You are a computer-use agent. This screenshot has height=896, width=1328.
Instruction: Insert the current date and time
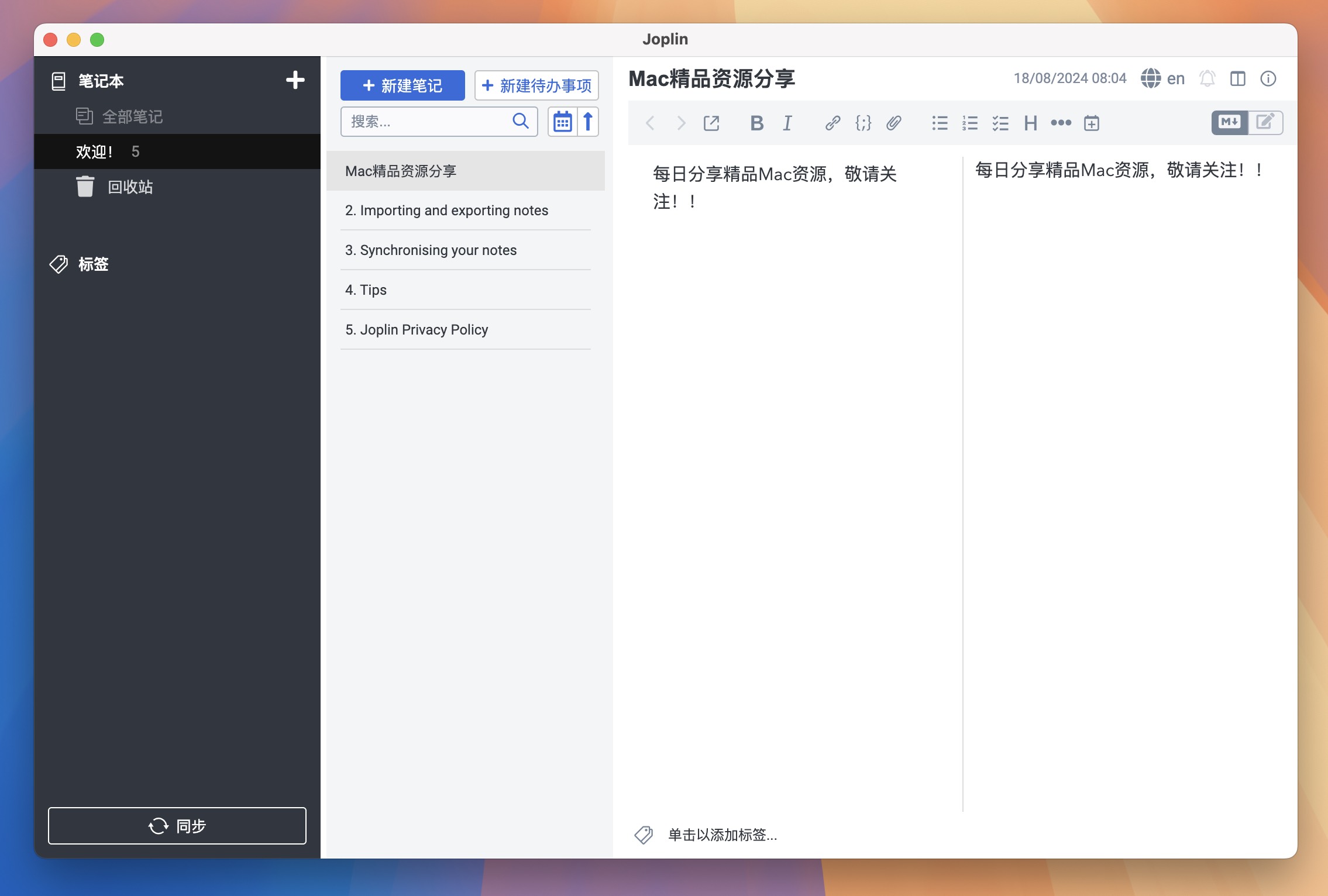click(x=1092, y=122)
